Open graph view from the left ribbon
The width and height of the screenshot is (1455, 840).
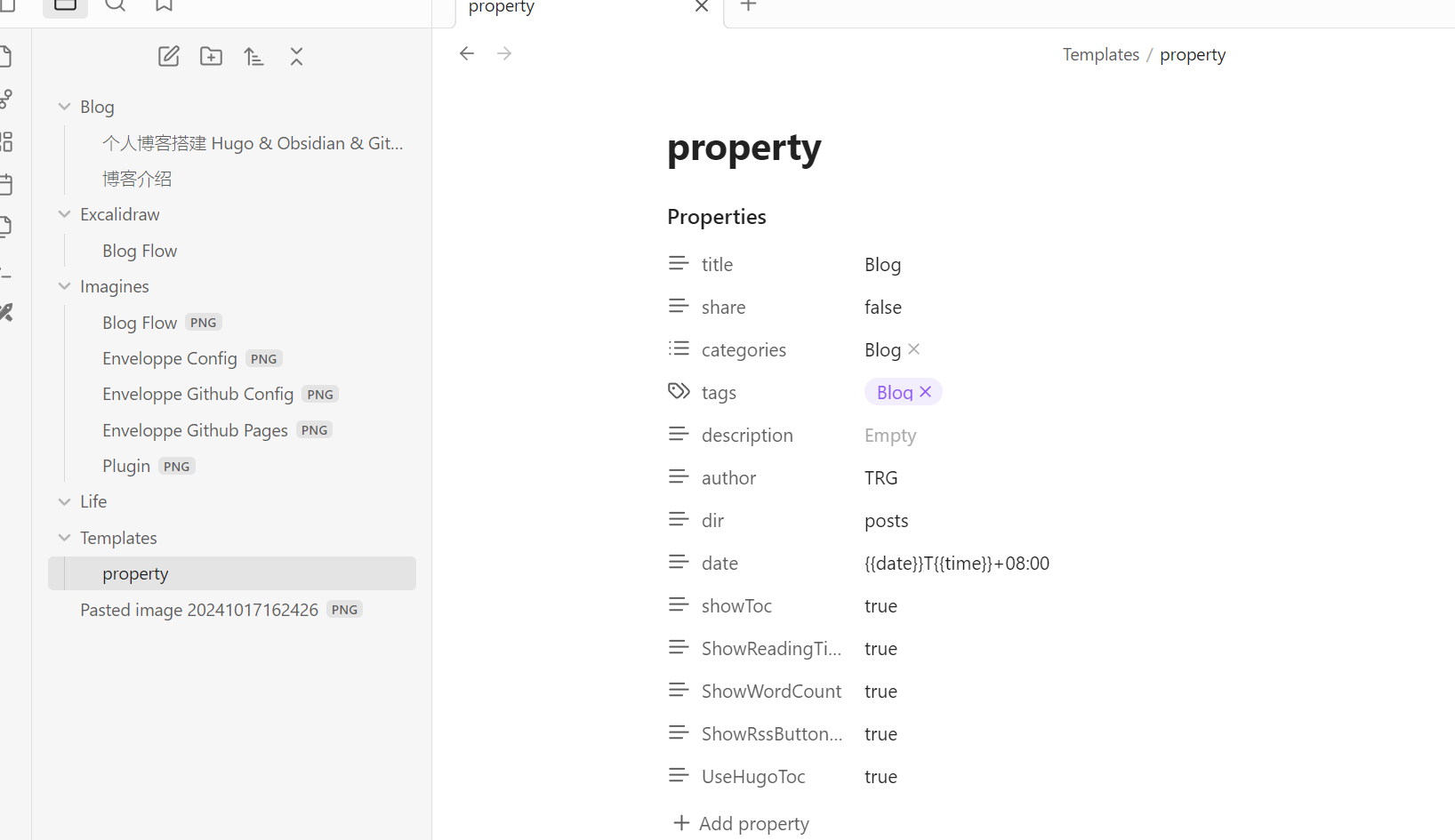pos(7,99)
